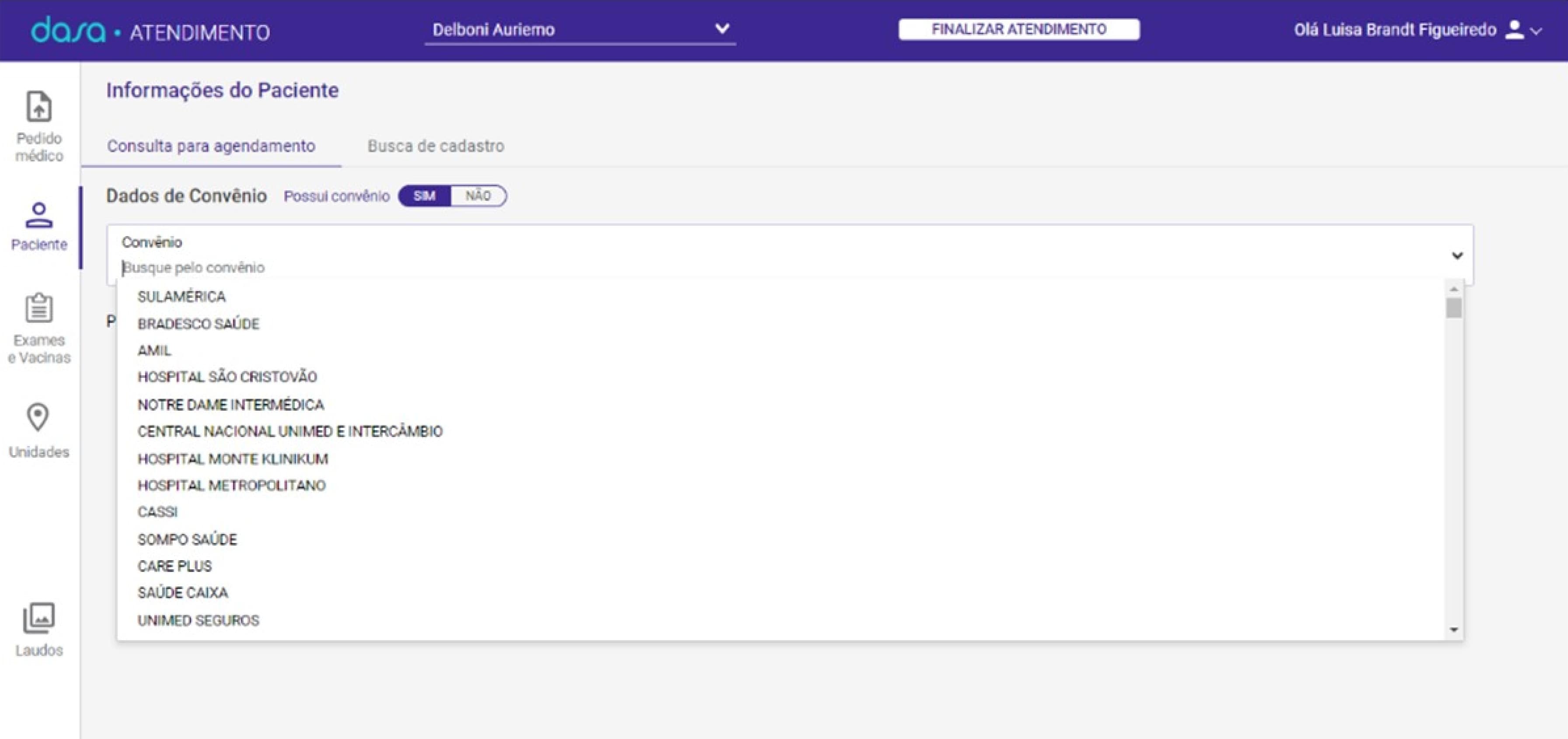Screen dimensions: 1568x739
Task: Select HOSPITAL METROPOLITANO option
Action: click(x=781, y=486)
